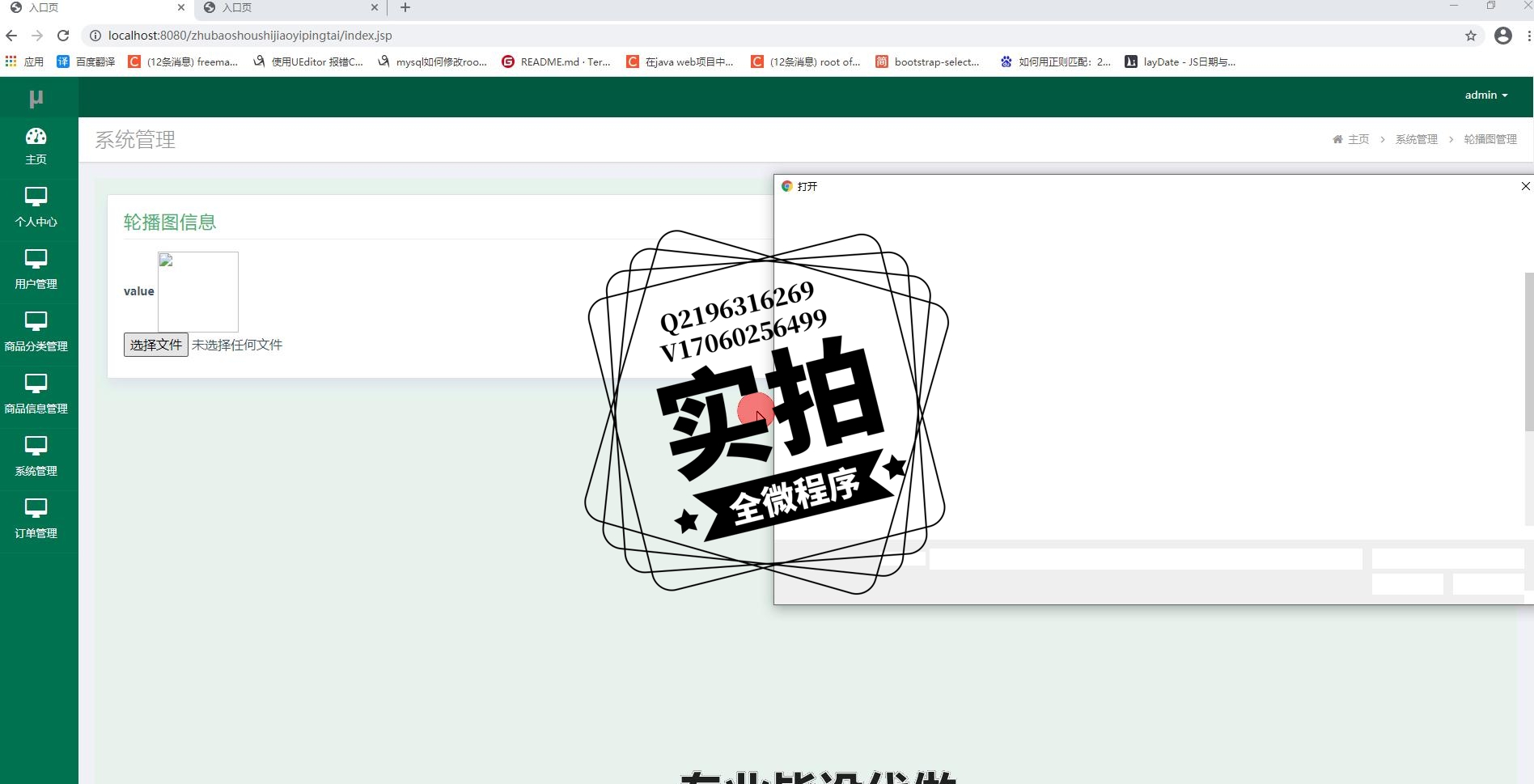Viewport: 1534px width, 784px height.
Task: Click the μ logo at the sidebar top
Action: coord(36,98)
